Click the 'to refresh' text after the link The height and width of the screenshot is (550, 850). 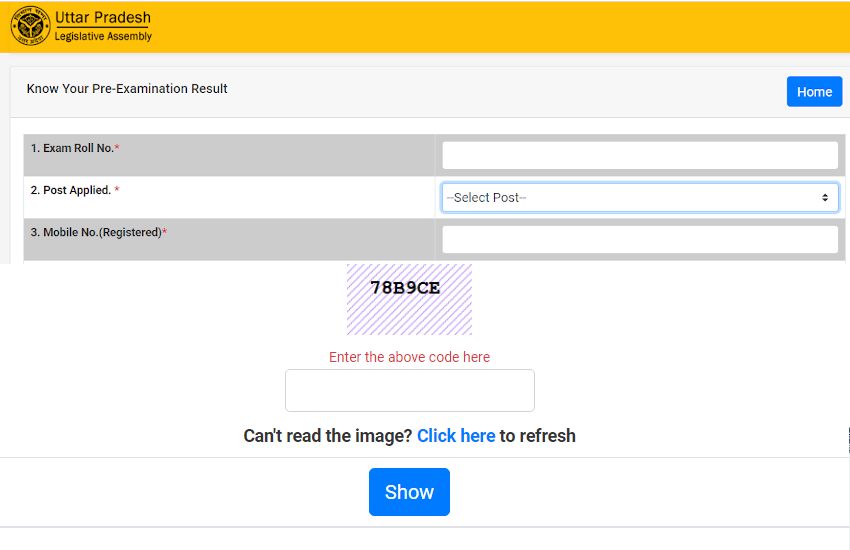point(538,436)
